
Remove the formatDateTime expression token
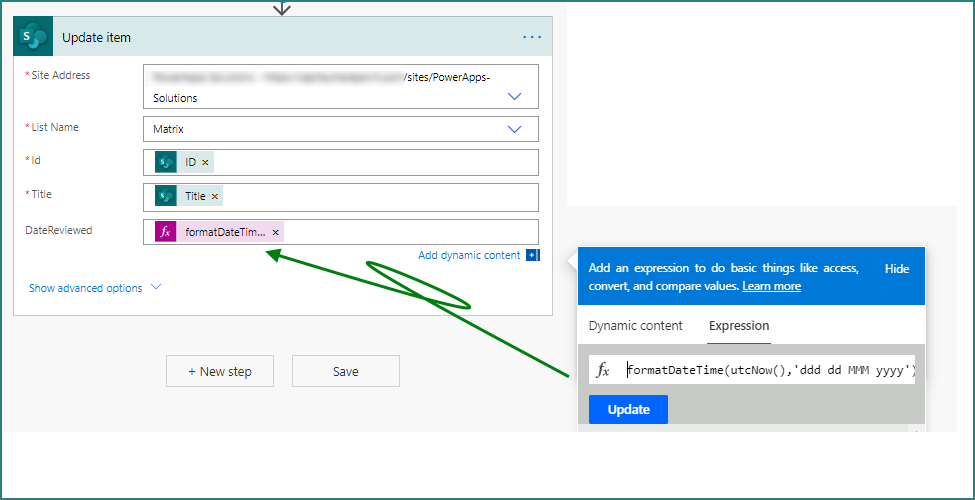pos(275,233)
